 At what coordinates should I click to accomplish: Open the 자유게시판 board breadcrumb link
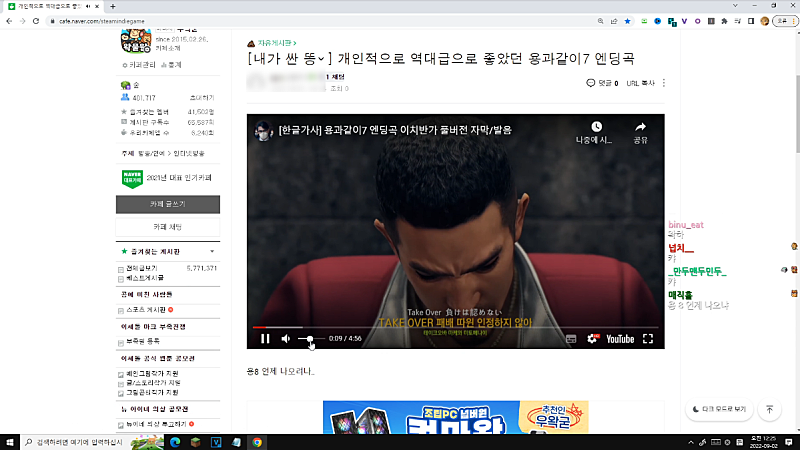(277, 43)
